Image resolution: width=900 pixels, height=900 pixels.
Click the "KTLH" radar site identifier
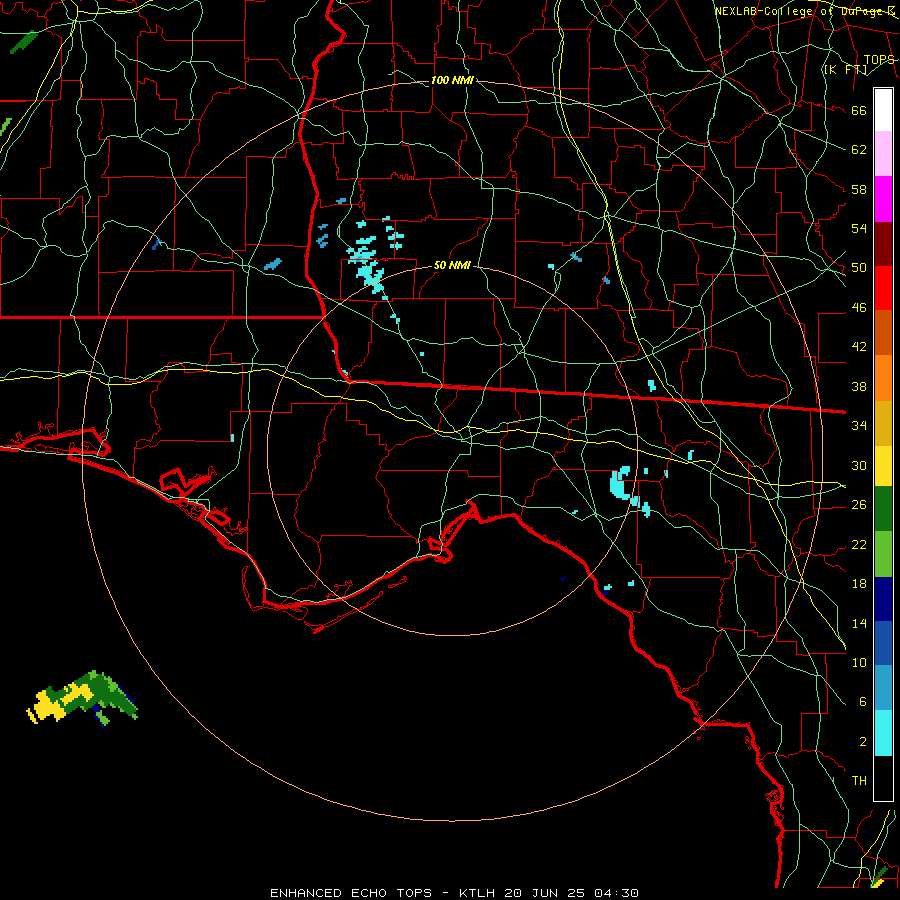[x=479, y=893]
